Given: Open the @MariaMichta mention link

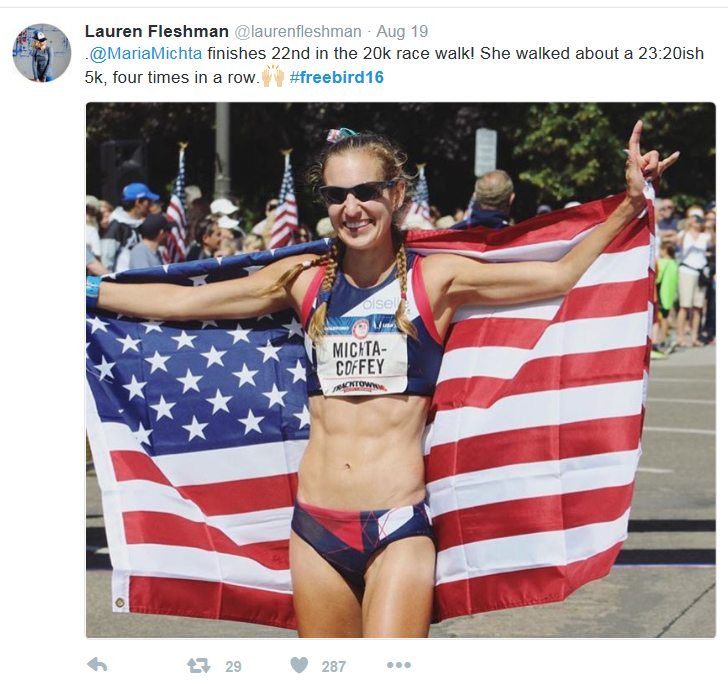Looking at the screenshot, I should tap(145, 53).
